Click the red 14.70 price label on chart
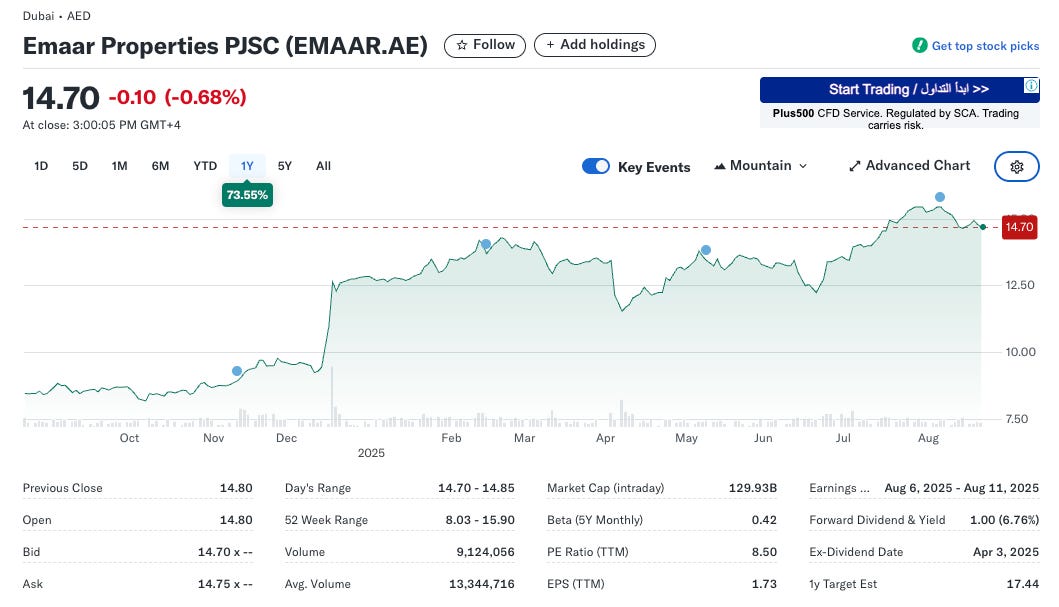 point(1019,227)
